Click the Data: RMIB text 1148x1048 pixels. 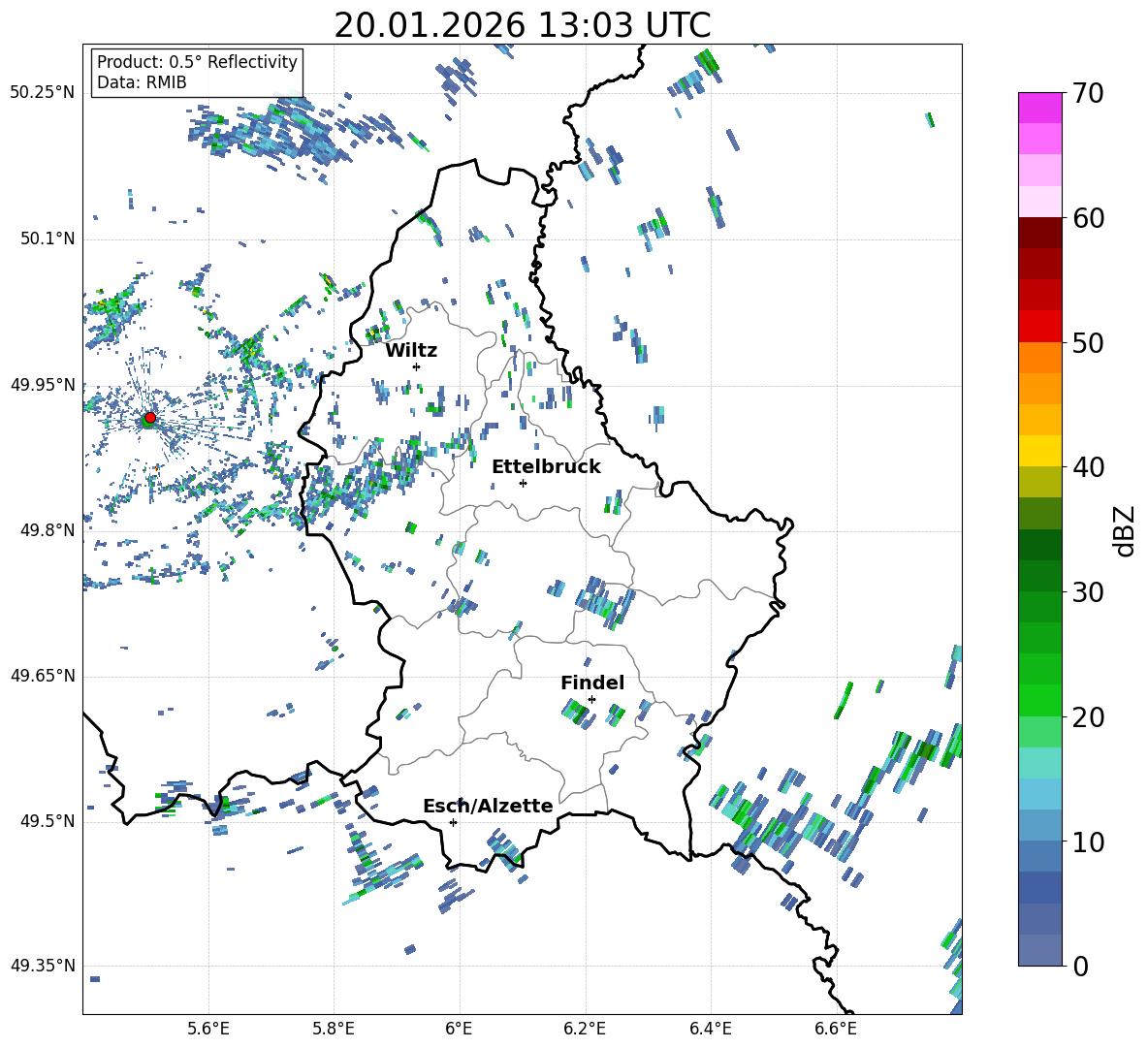point(142,82)
